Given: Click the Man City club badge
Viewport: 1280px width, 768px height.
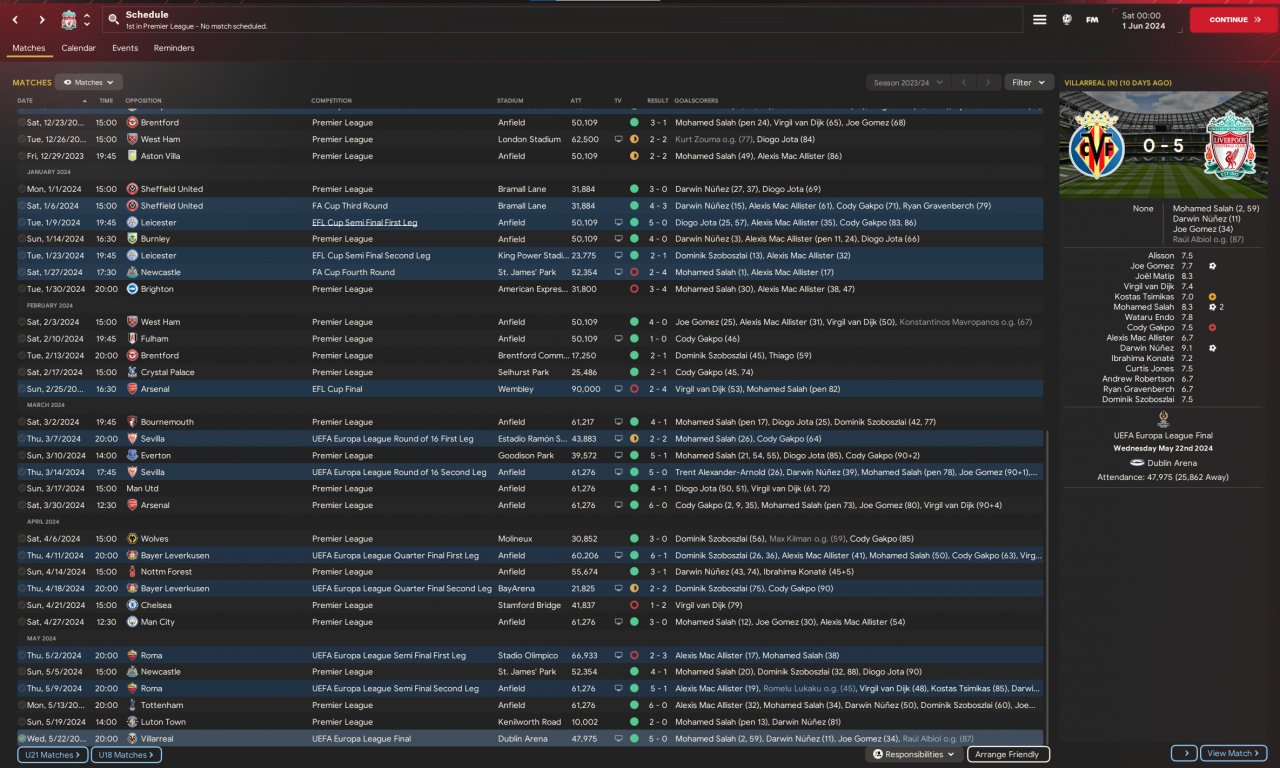Looking at the screenshot, I should pyautogui.click(x=132, y=622).
